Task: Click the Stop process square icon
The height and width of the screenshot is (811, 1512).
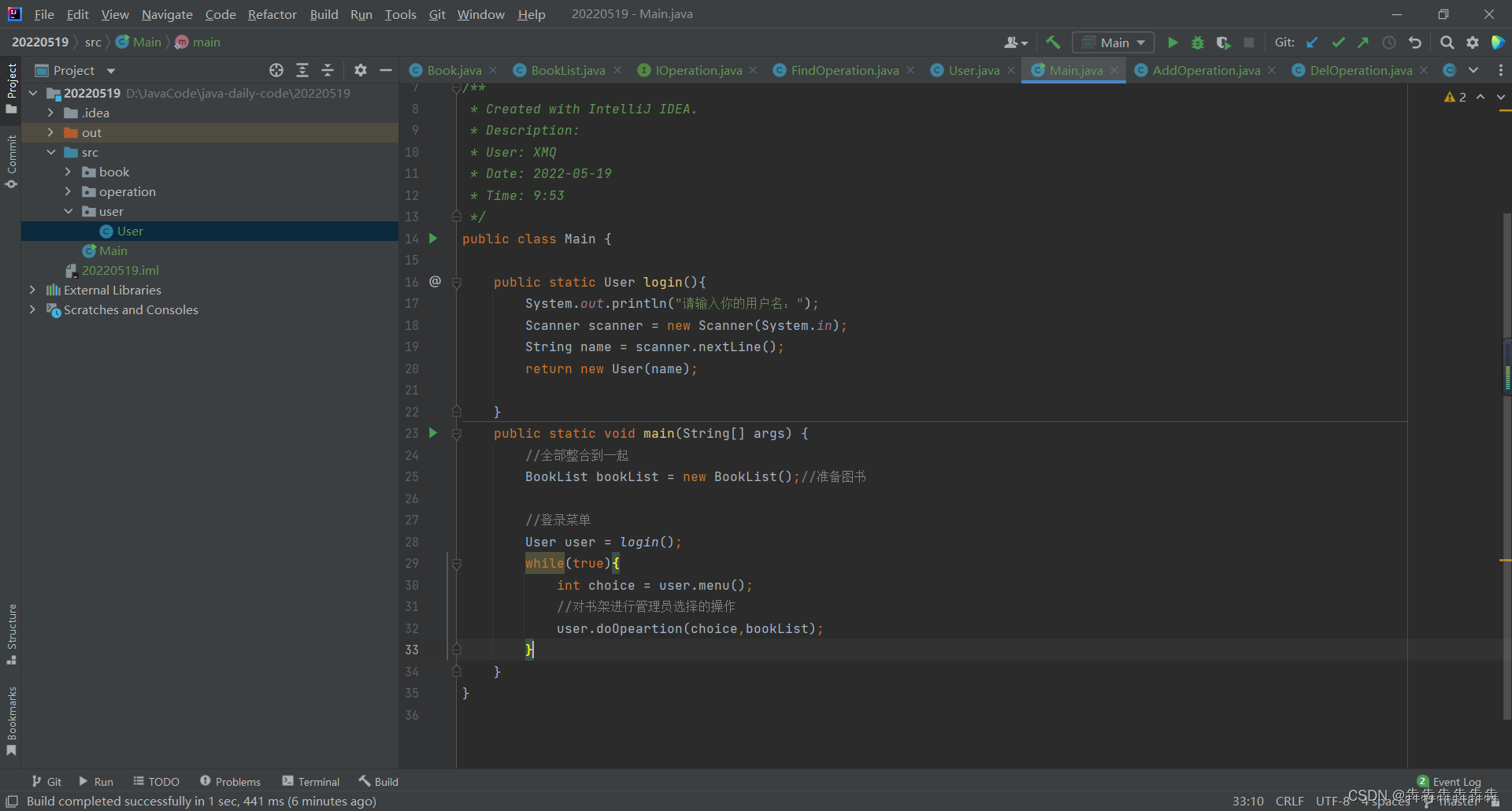Action: click(1249, 43)
